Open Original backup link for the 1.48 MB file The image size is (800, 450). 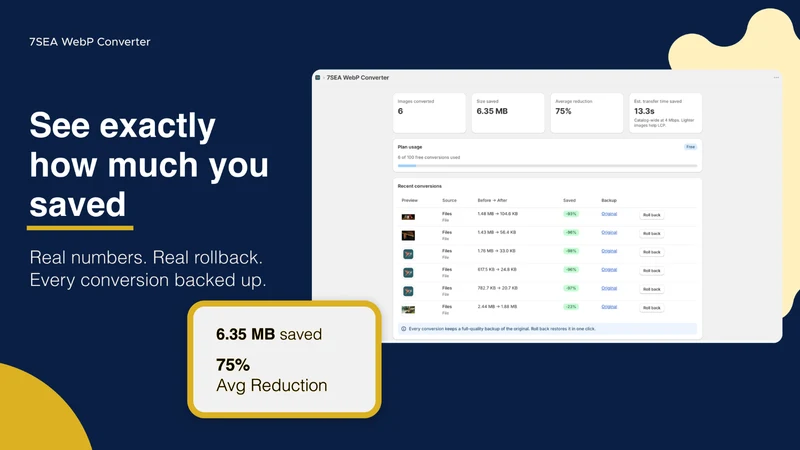609,214
